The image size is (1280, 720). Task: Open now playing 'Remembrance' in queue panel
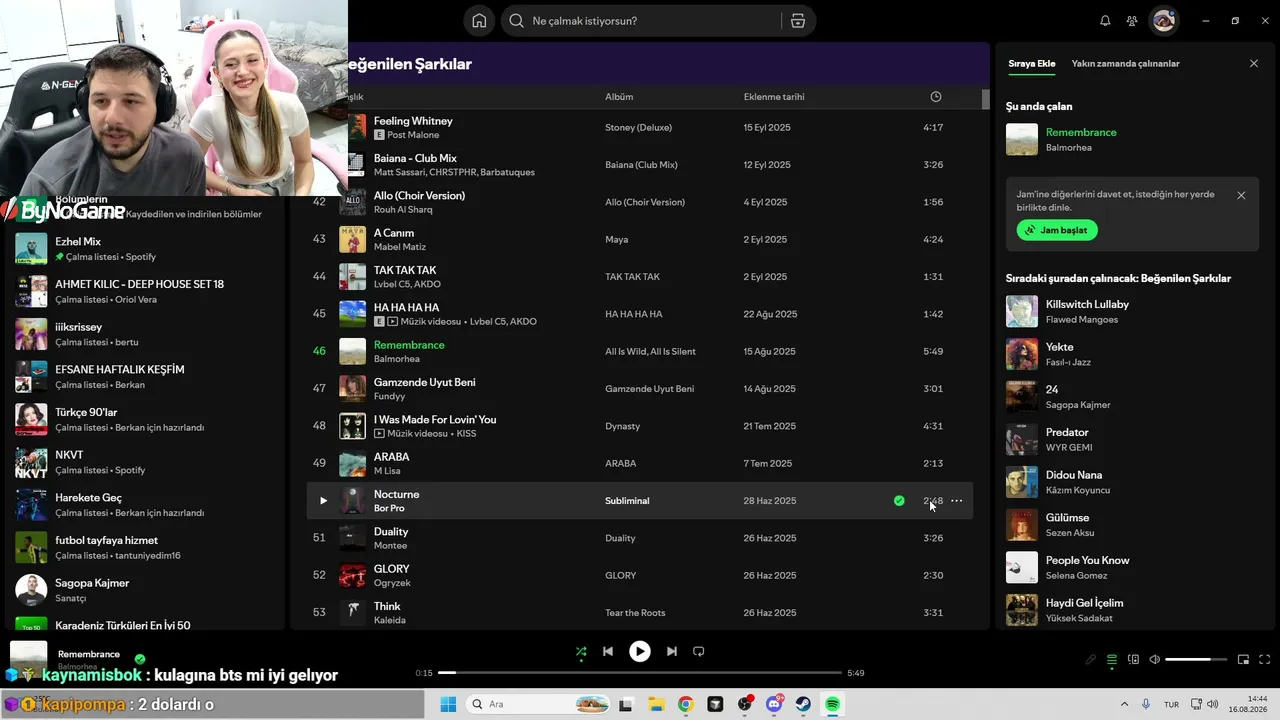(x=1132, y=139)
